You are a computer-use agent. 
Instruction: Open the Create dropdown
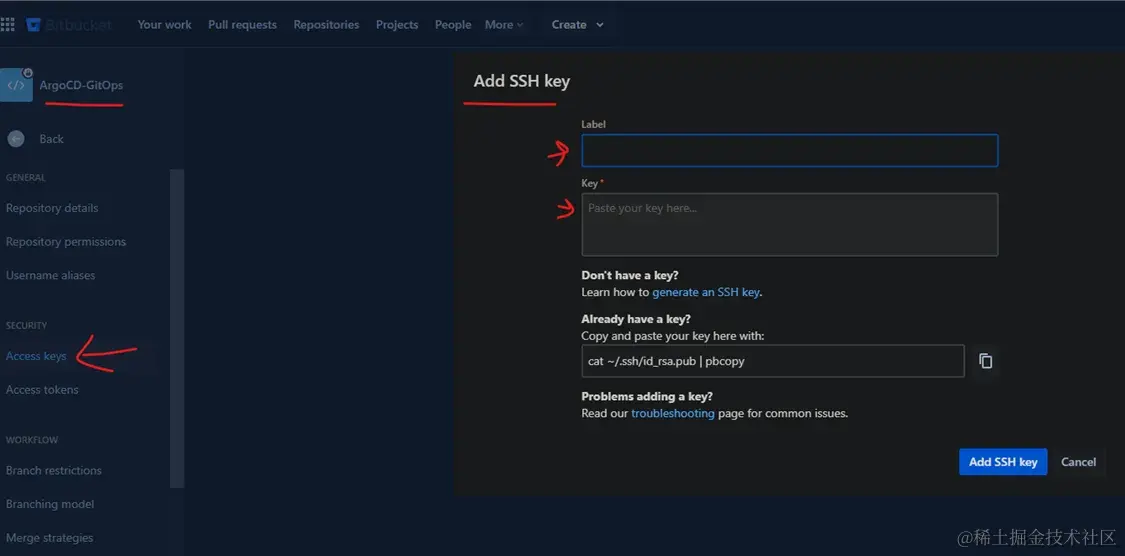click(578, 24)
